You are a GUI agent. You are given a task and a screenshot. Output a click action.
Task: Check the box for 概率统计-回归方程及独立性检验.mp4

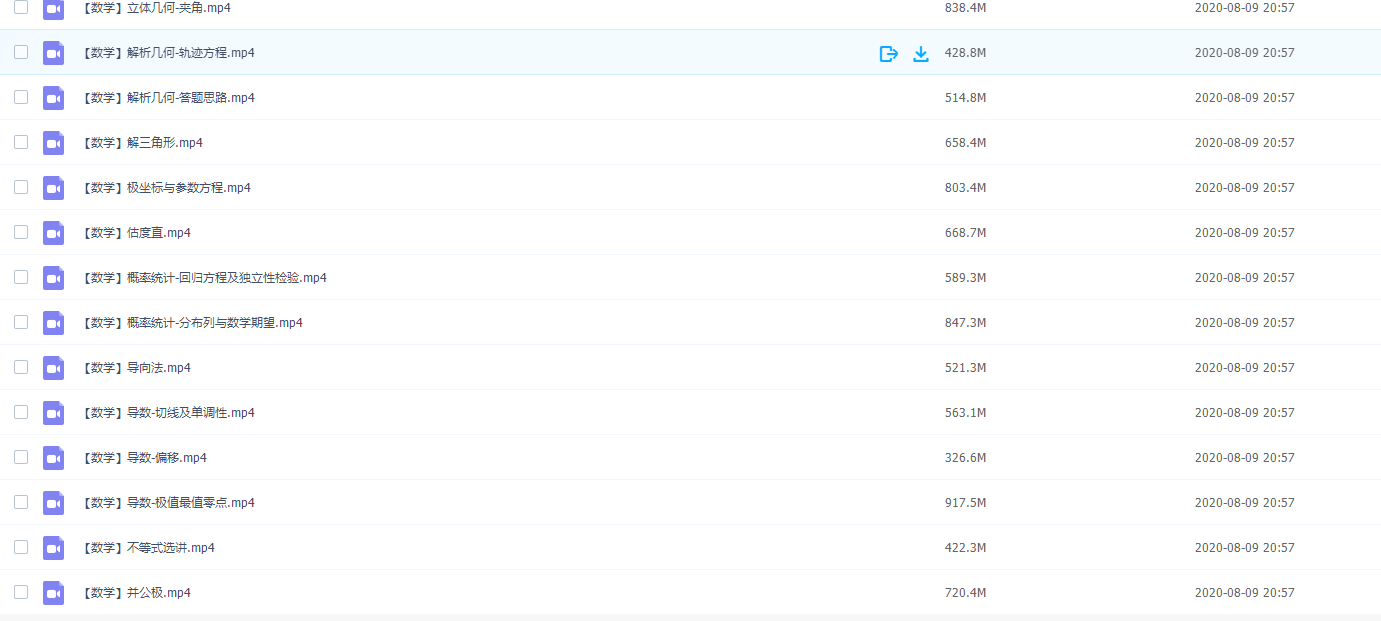click(x=21, y=277)
